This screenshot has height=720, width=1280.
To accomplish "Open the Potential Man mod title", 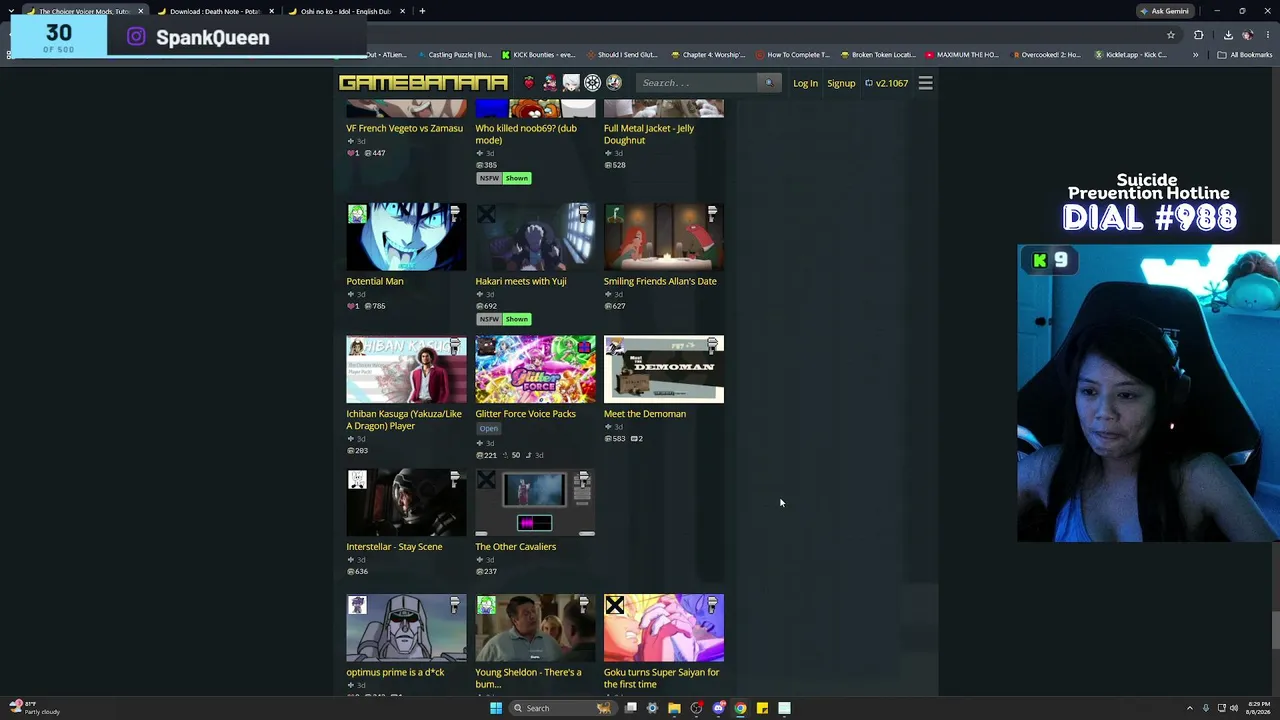I will [x=375, y=281].
